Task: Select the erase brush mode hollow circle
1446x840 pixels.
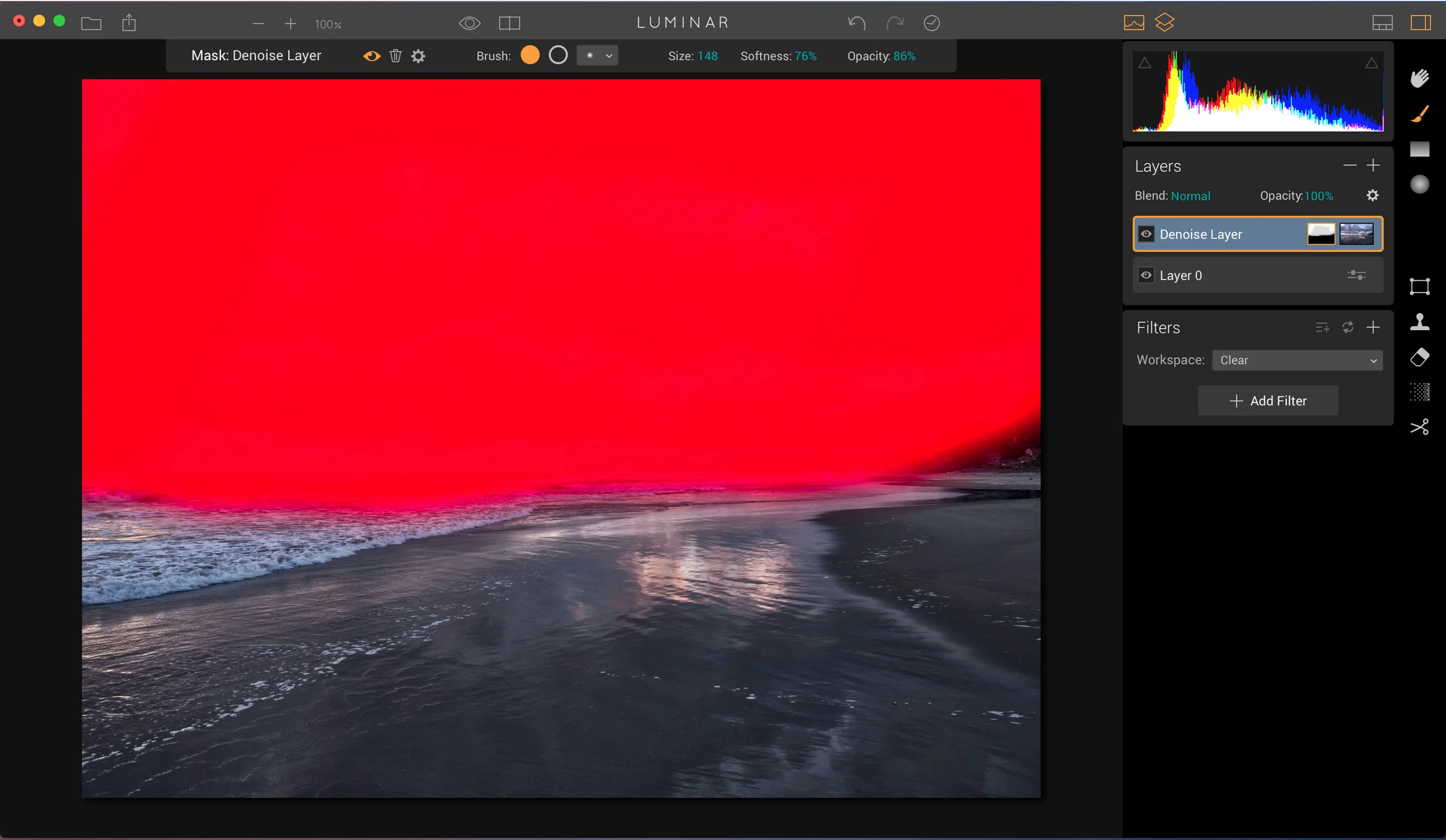Action: (558, 55)
